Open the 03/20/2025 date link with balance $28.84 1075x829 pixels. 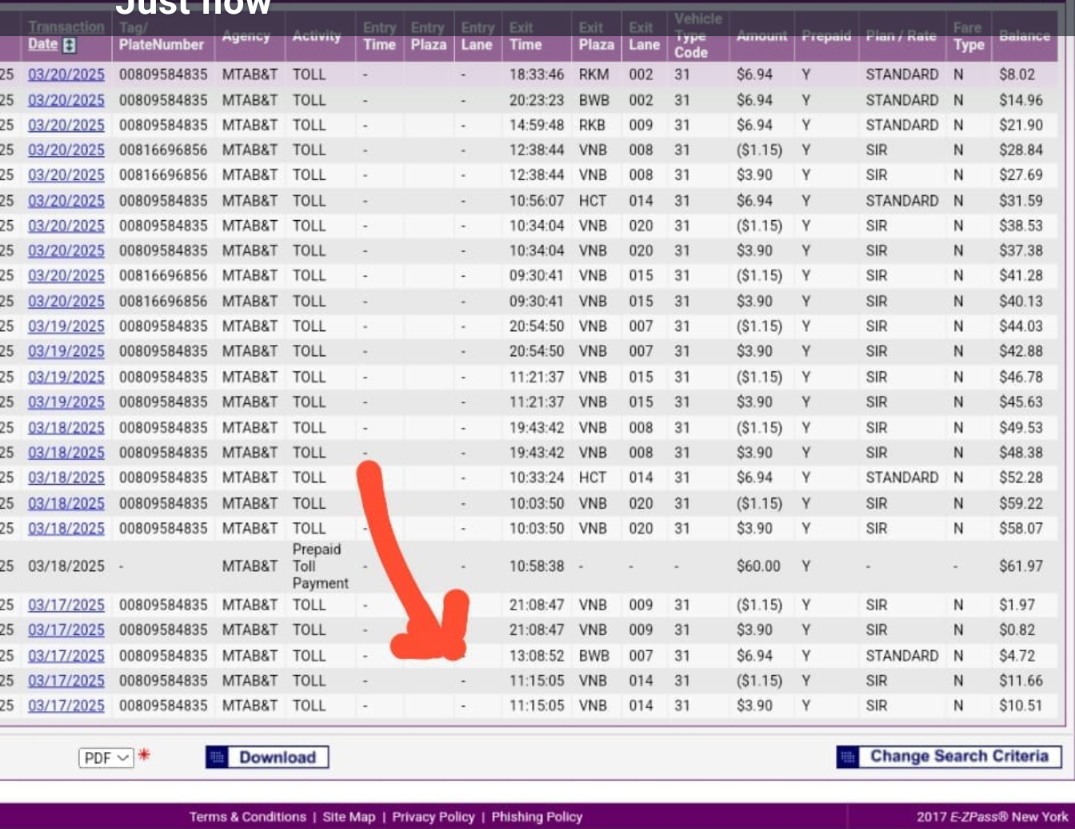[67, 150]
